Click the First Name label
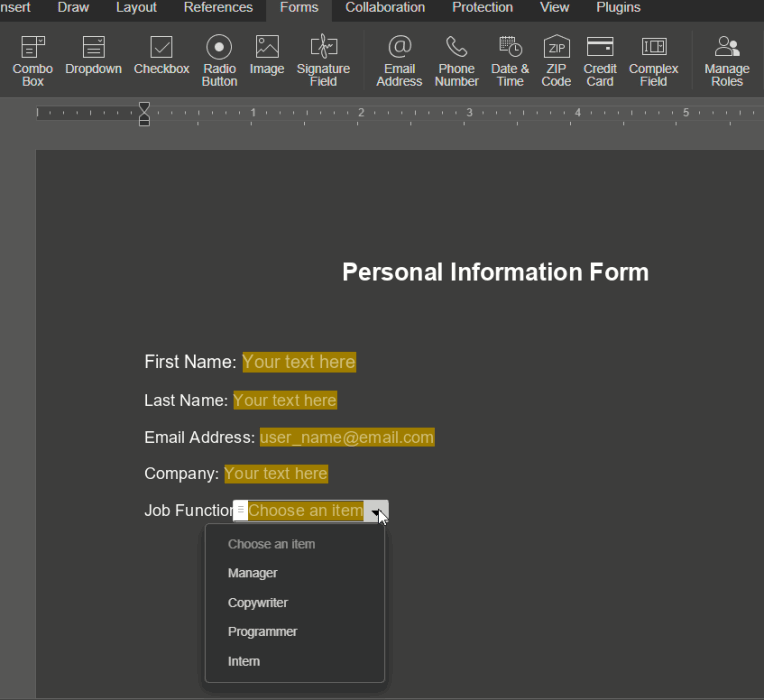The width and height of the screenshot is (764, 700). pyautogui.click(x=190, y=362)
